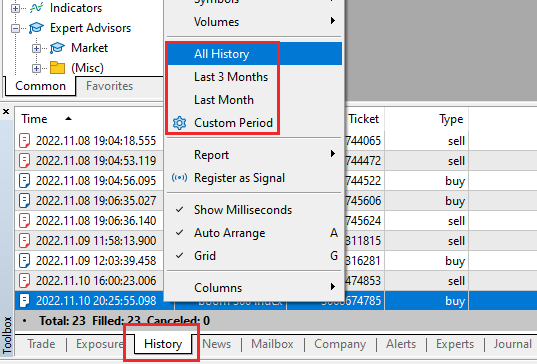Image resolution: width=537 pixels, height=364 pixels.
Task: Click the Indicators chart icon
Action: pos(36,8)
